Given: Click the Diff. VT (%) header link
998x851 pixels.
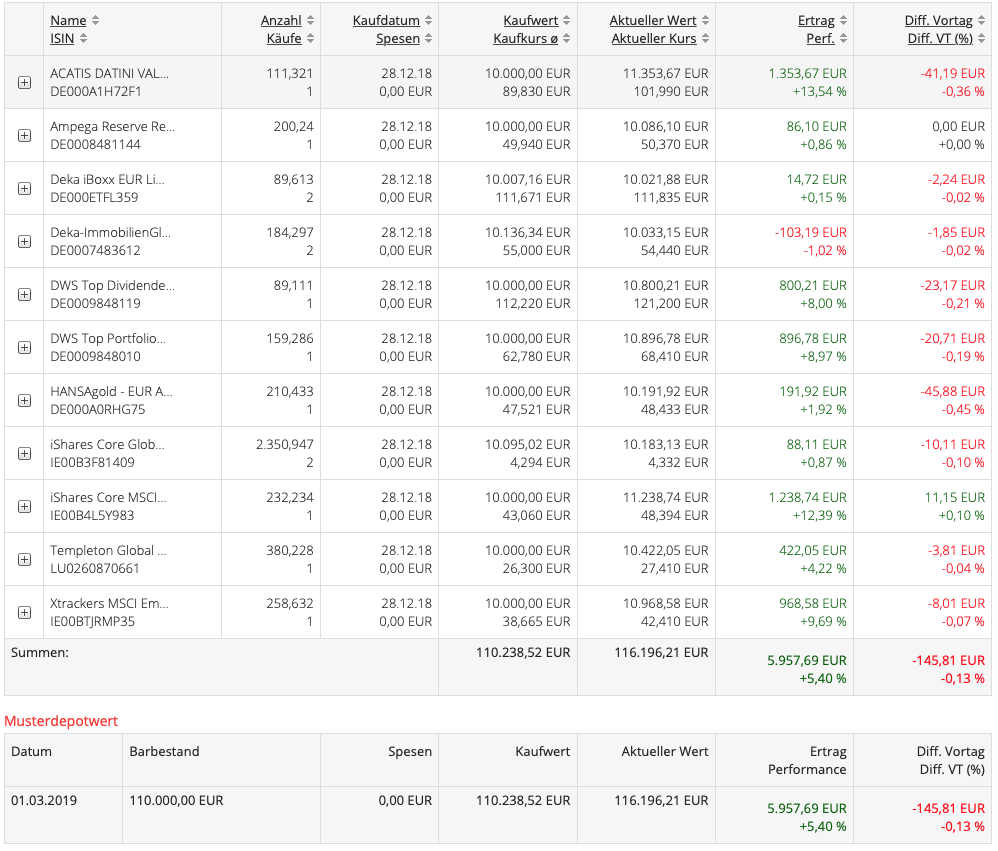Looking at the screenshot, I should point(939,39).
